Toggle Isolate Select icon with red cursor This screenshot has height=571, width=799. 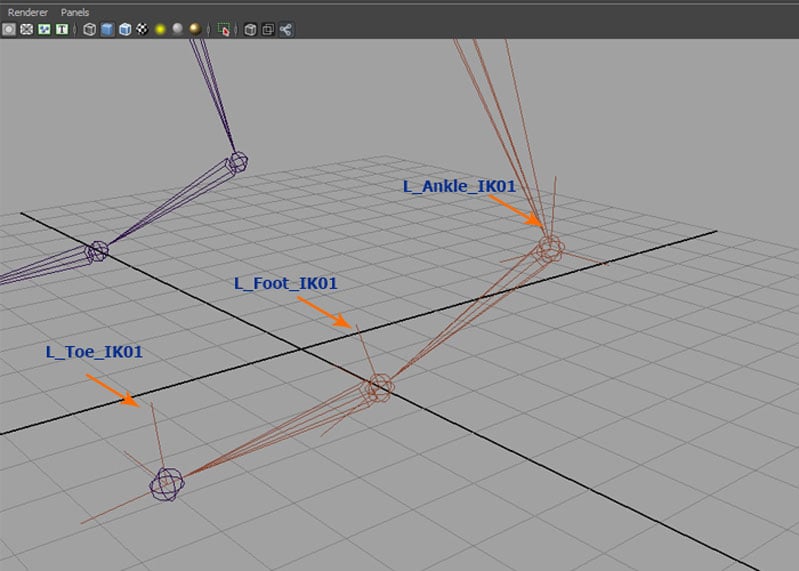(x=223, y=30)
